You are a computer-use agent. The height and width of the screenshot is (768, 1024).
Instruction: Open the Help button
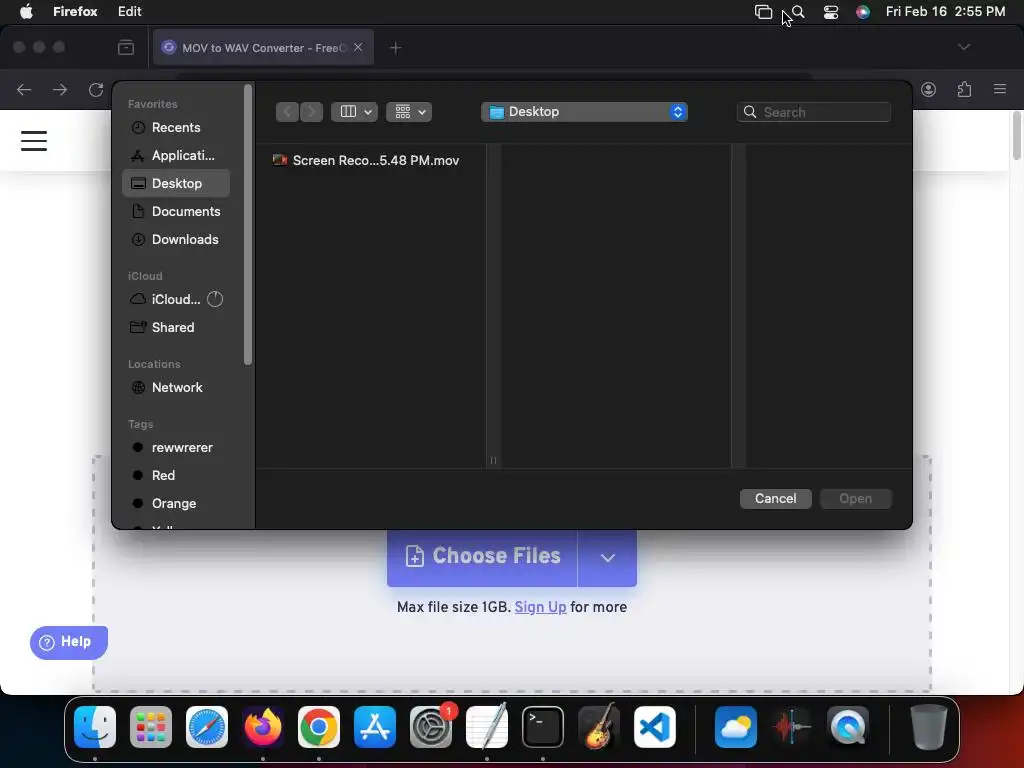pyautogui.click(x=69, y=643)
